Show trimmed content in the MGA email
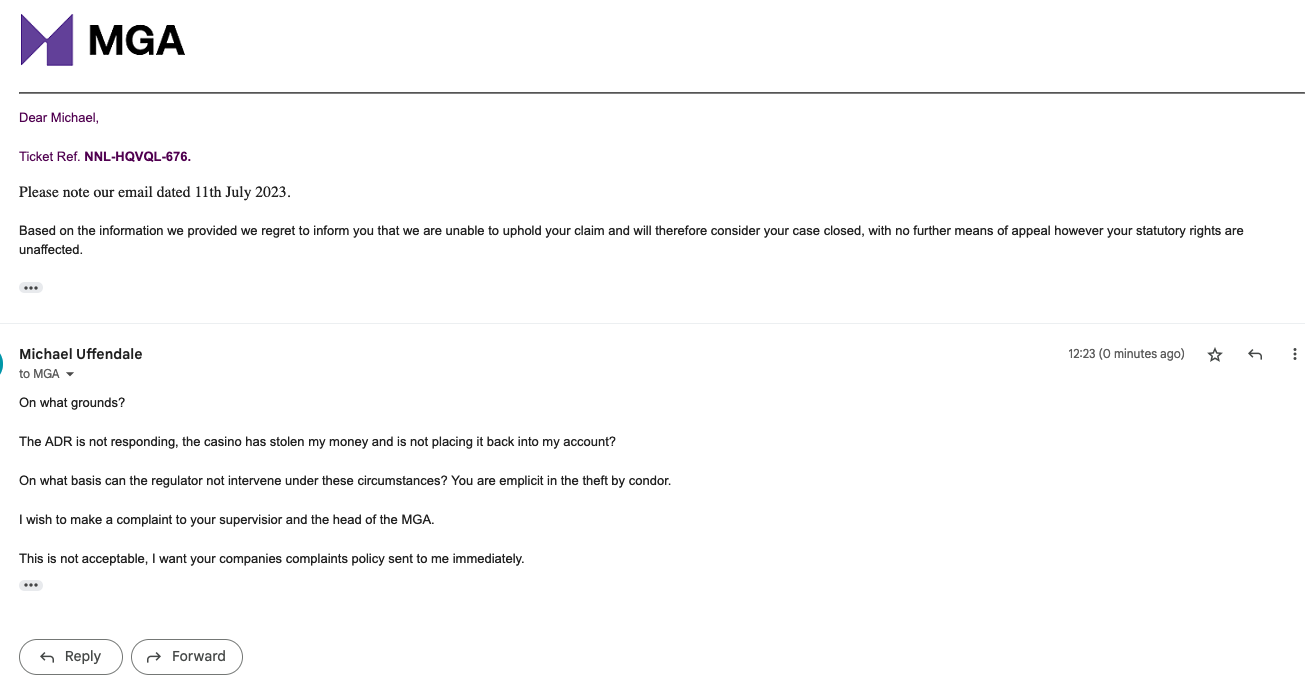The image size is (1314, 687). [31, 288]
